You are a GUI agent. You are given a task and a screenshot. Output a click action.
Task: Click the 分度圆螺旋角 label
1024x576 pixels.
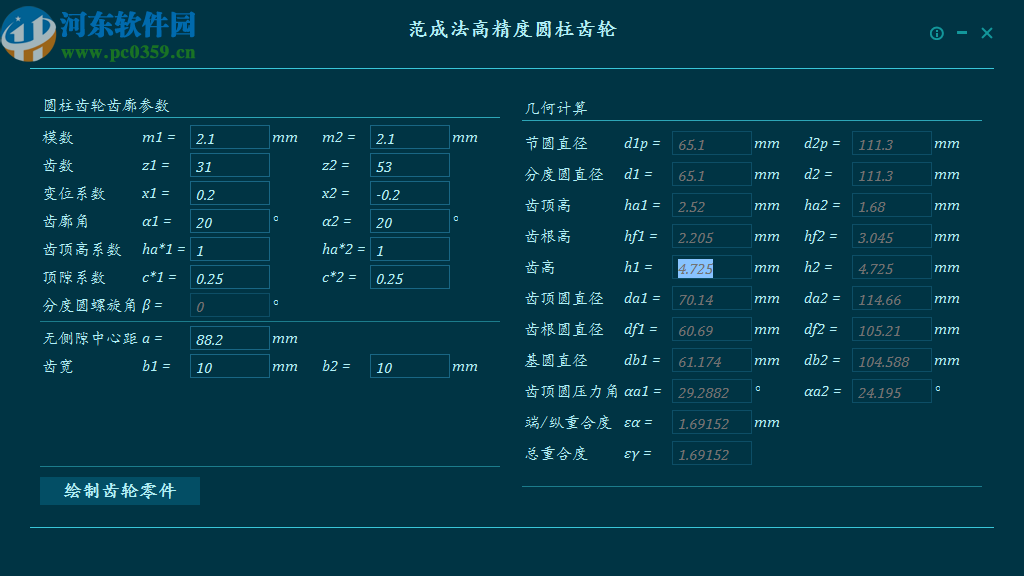coord(90,306)
